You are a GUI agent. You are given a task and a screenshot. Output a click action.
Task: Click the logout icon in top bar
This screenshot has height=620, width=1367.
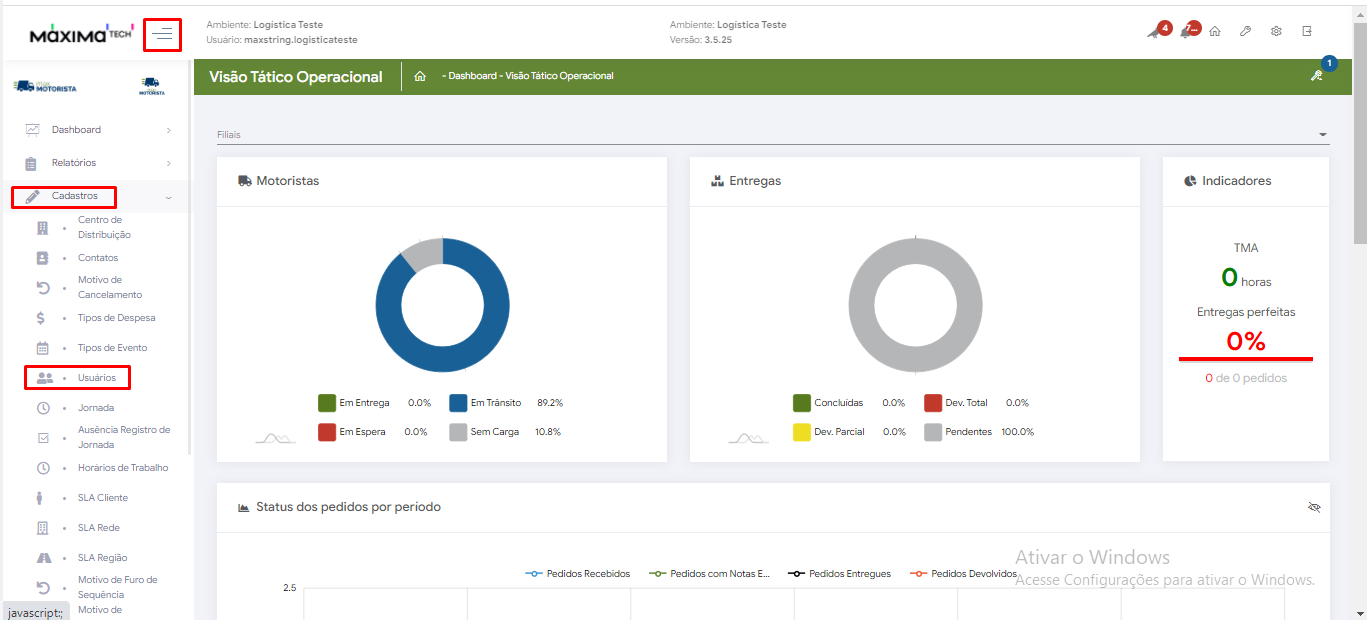coord(1307,31)
